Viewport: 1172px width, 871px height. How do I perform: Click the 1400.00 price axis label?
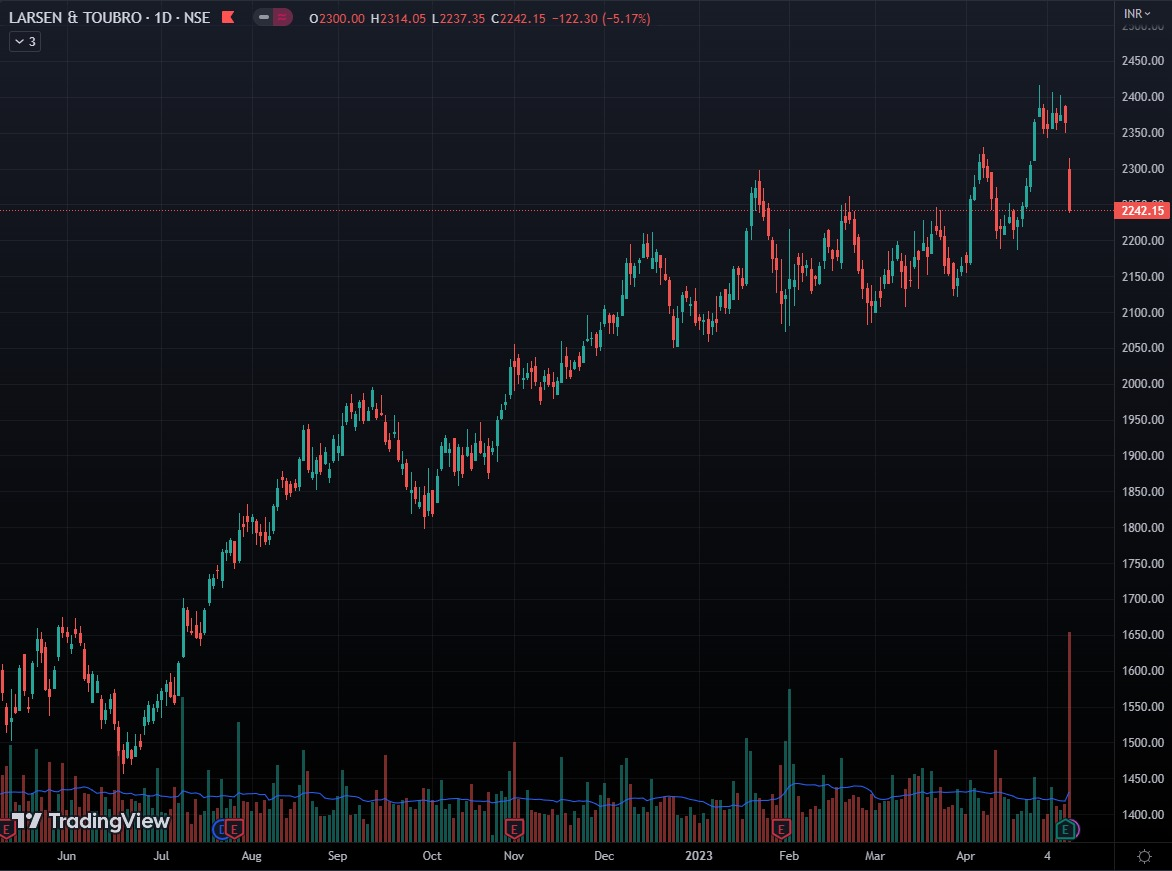click(x=1142, y=814)
